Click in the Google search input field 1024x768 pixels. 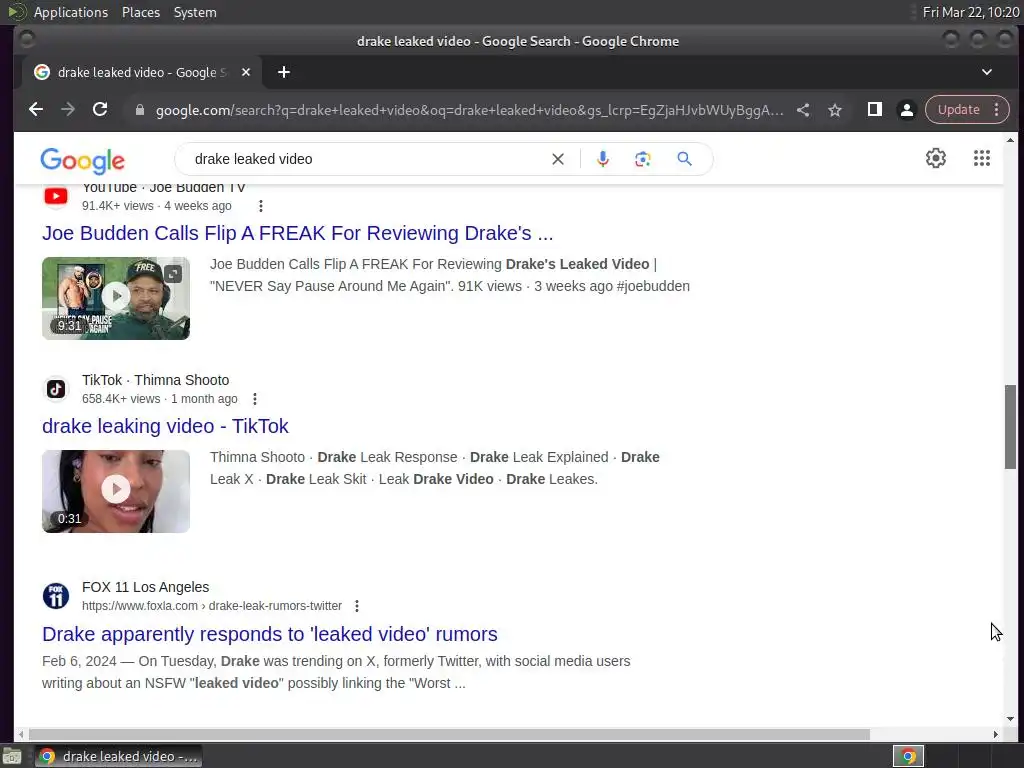click(366, 159)
